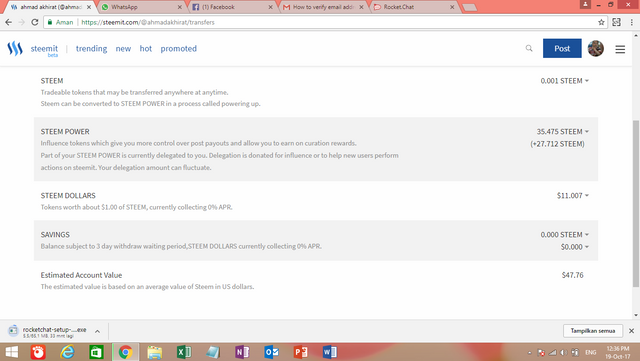The width and height of the screenshot is (640, 361).
Task: Click the blue Post button
Action: [562, 48]
